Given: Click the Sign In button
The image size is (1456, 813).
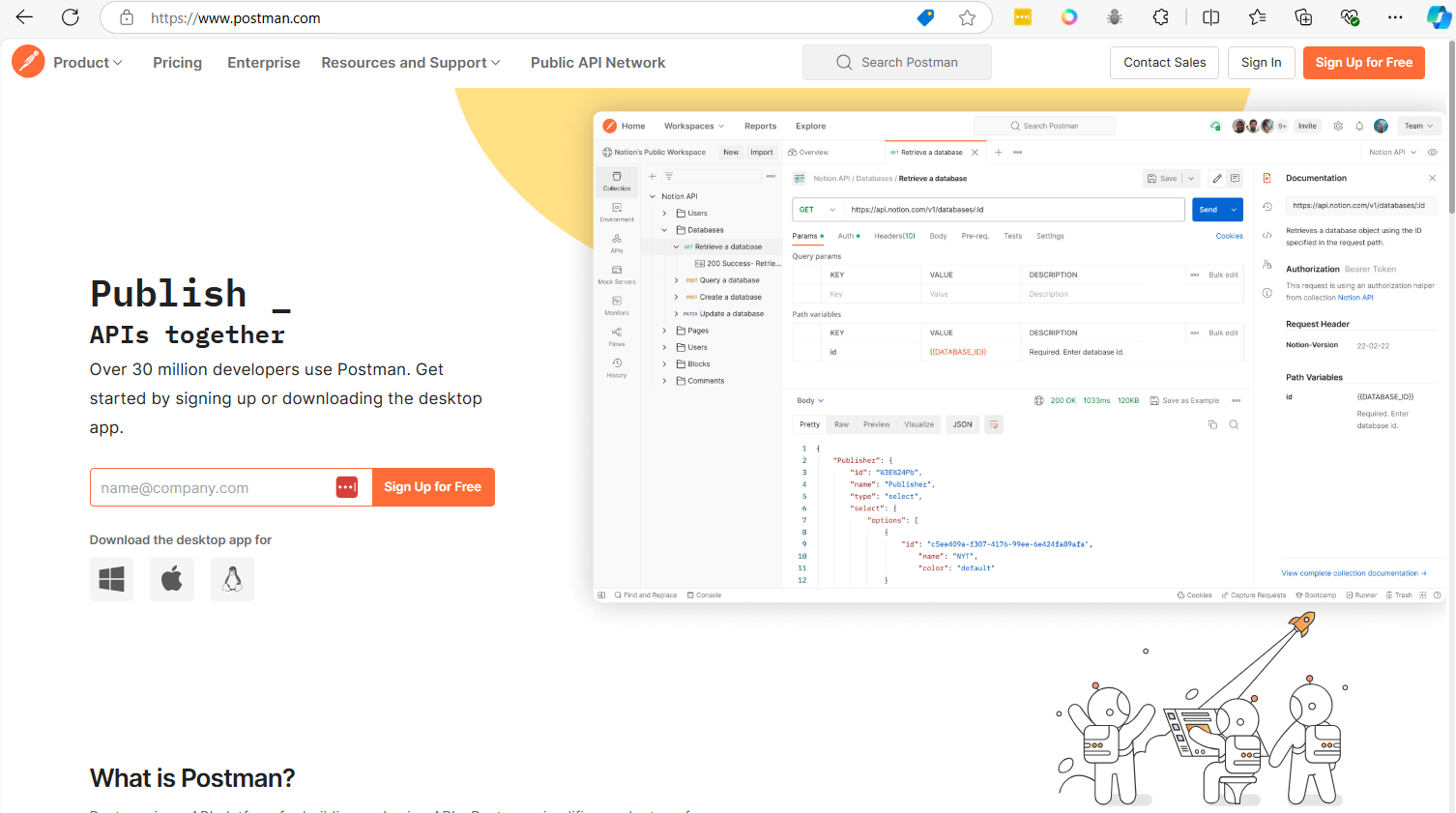Looking at the screenshot, I should [x=1261, y=63].
